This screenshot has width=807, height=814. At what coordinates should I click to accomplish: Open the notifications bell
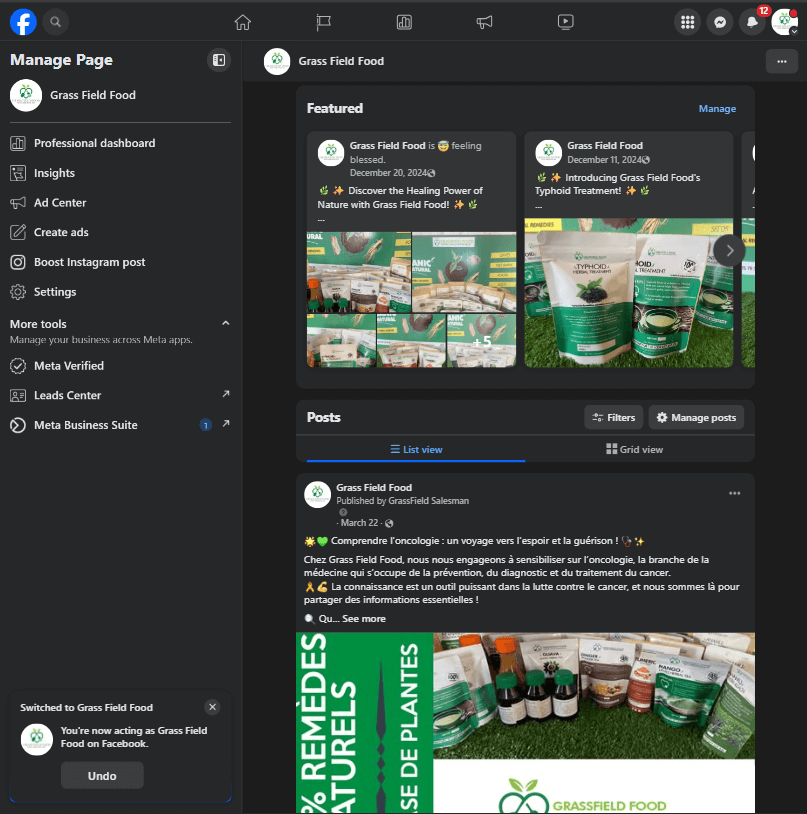(x=751, y=21)
